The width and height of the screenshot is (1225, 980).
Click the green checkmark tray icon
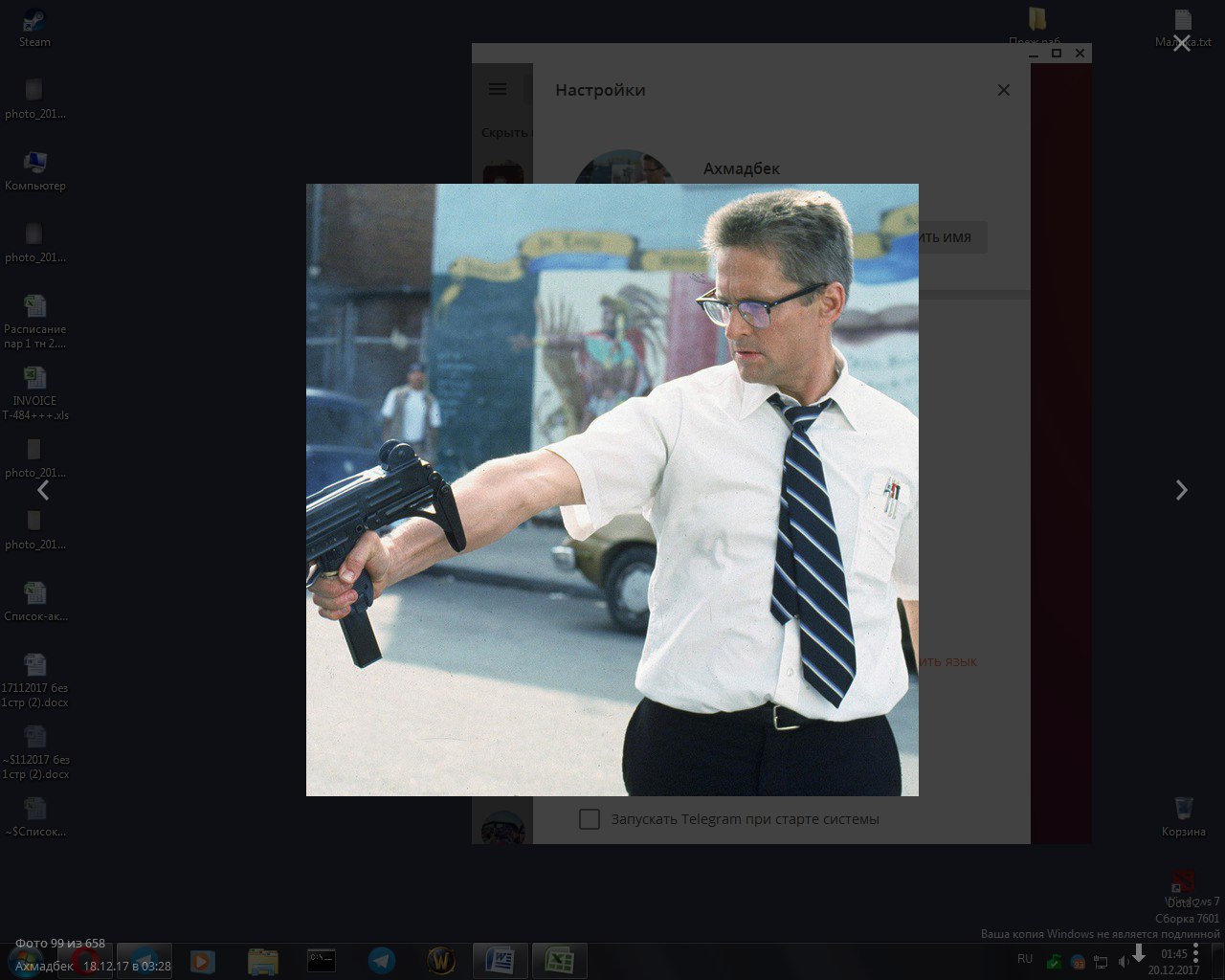(x=1054, y=962)
